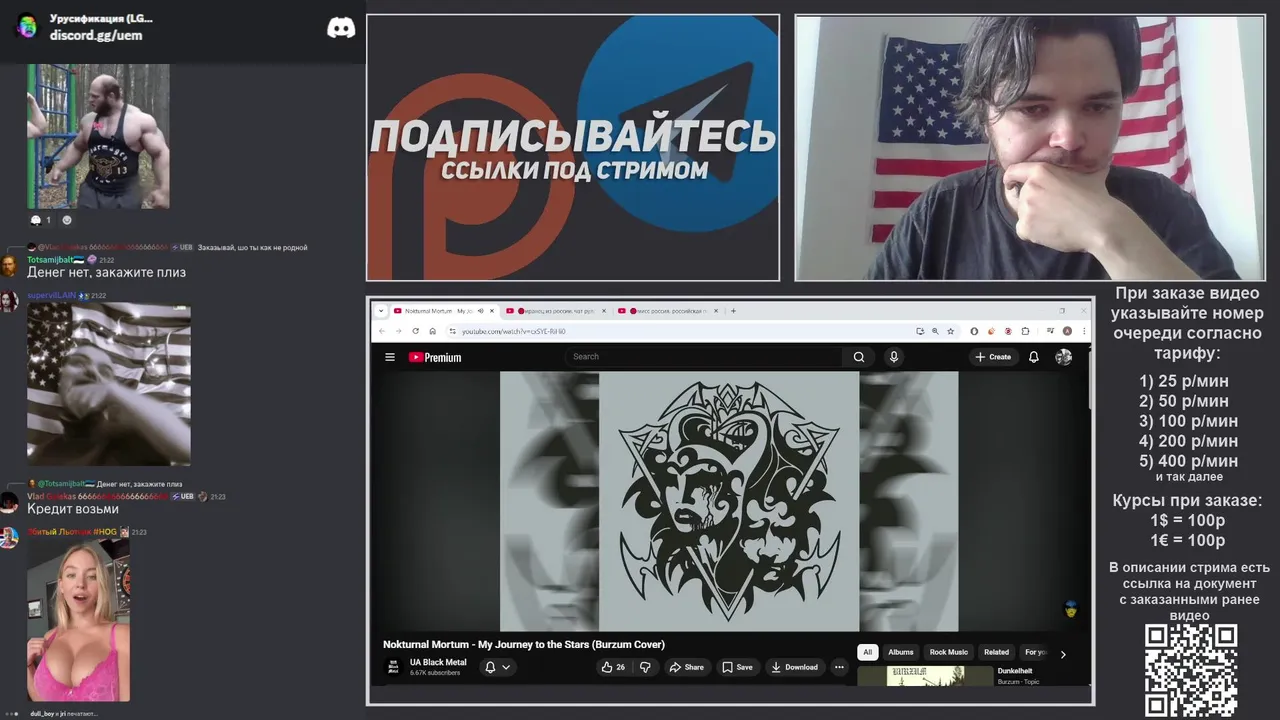The height and width of the screenshot is (720, 1280).
Task: Click the video player artwork
Action: [729, 501]
